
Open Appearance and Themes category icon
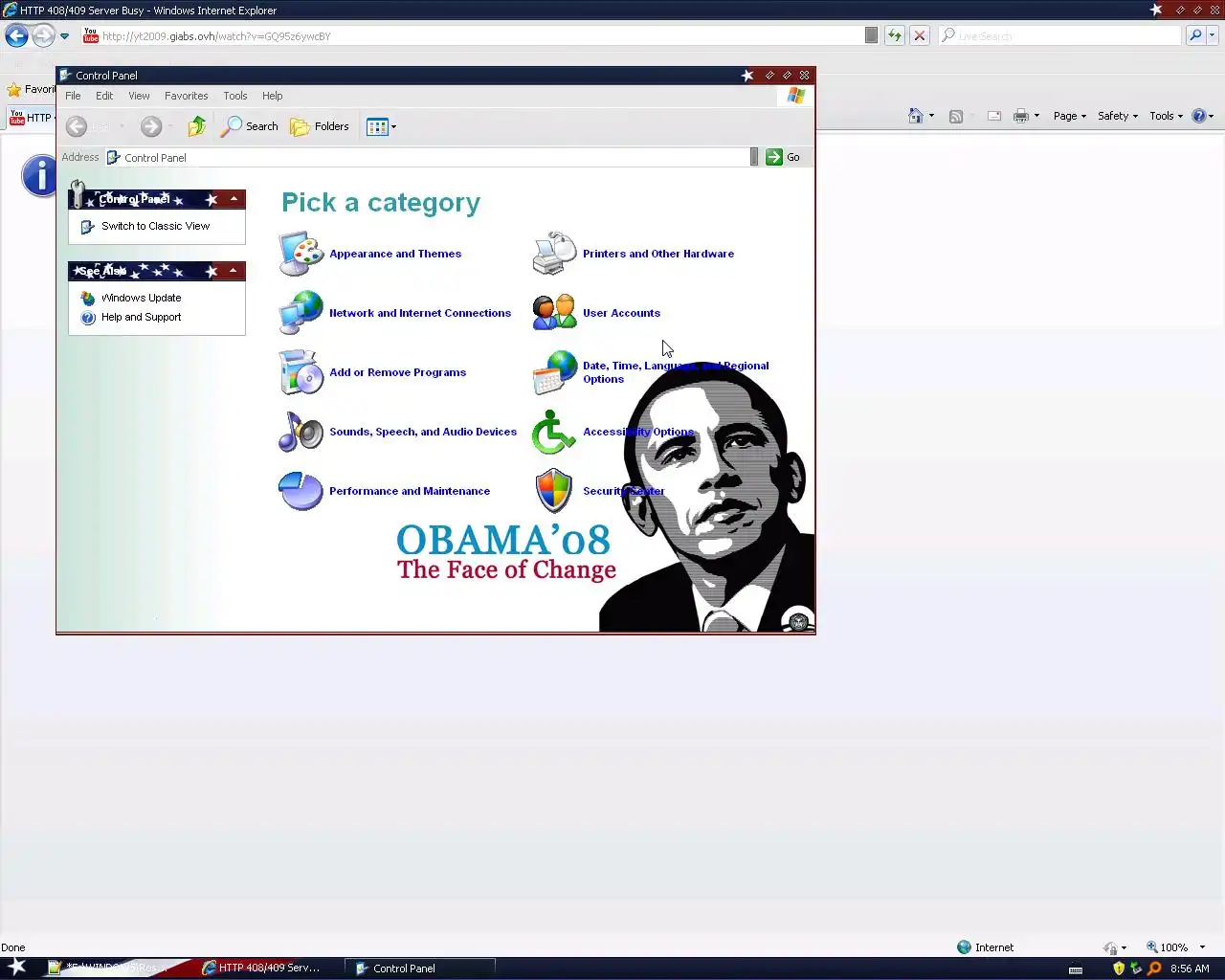tap(301, 254)
